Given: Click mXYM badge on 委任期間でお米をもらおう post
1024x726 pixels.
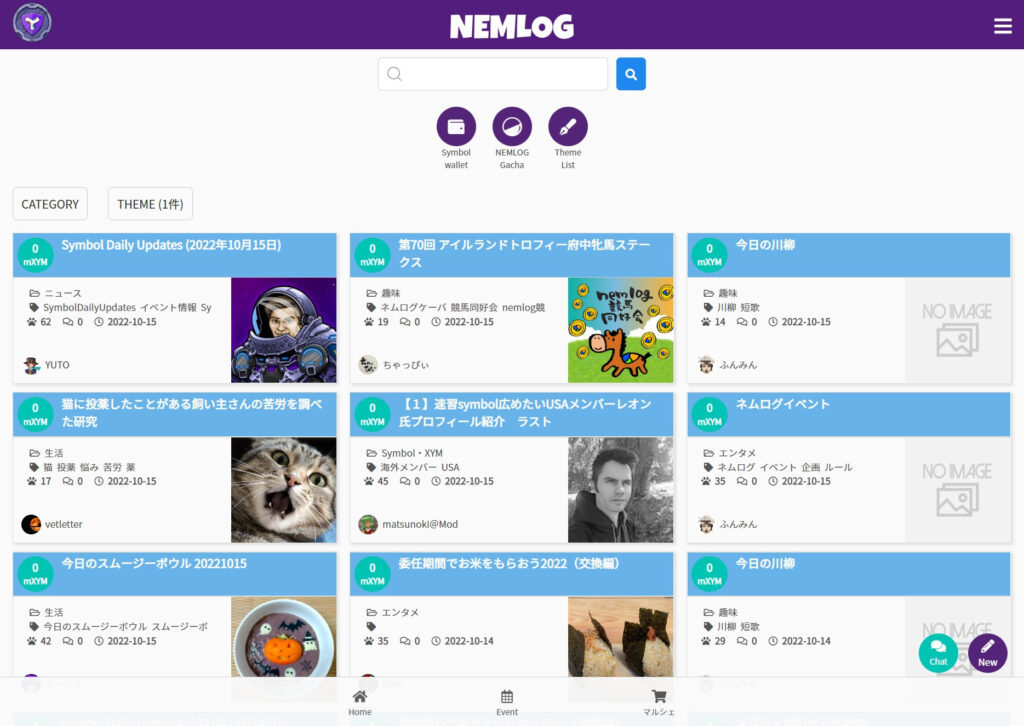Looking at the screenshot, I should [372, 574].
